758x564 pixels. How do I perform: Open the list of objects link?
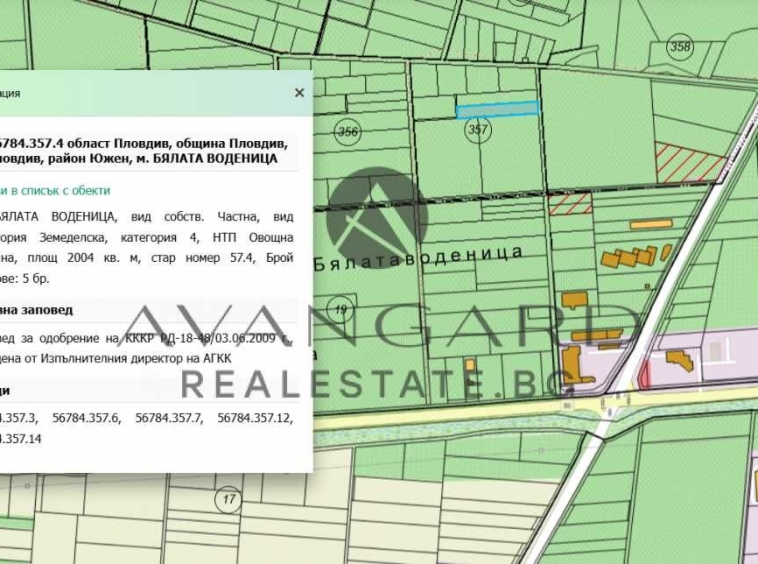click(x=55, y=190)
